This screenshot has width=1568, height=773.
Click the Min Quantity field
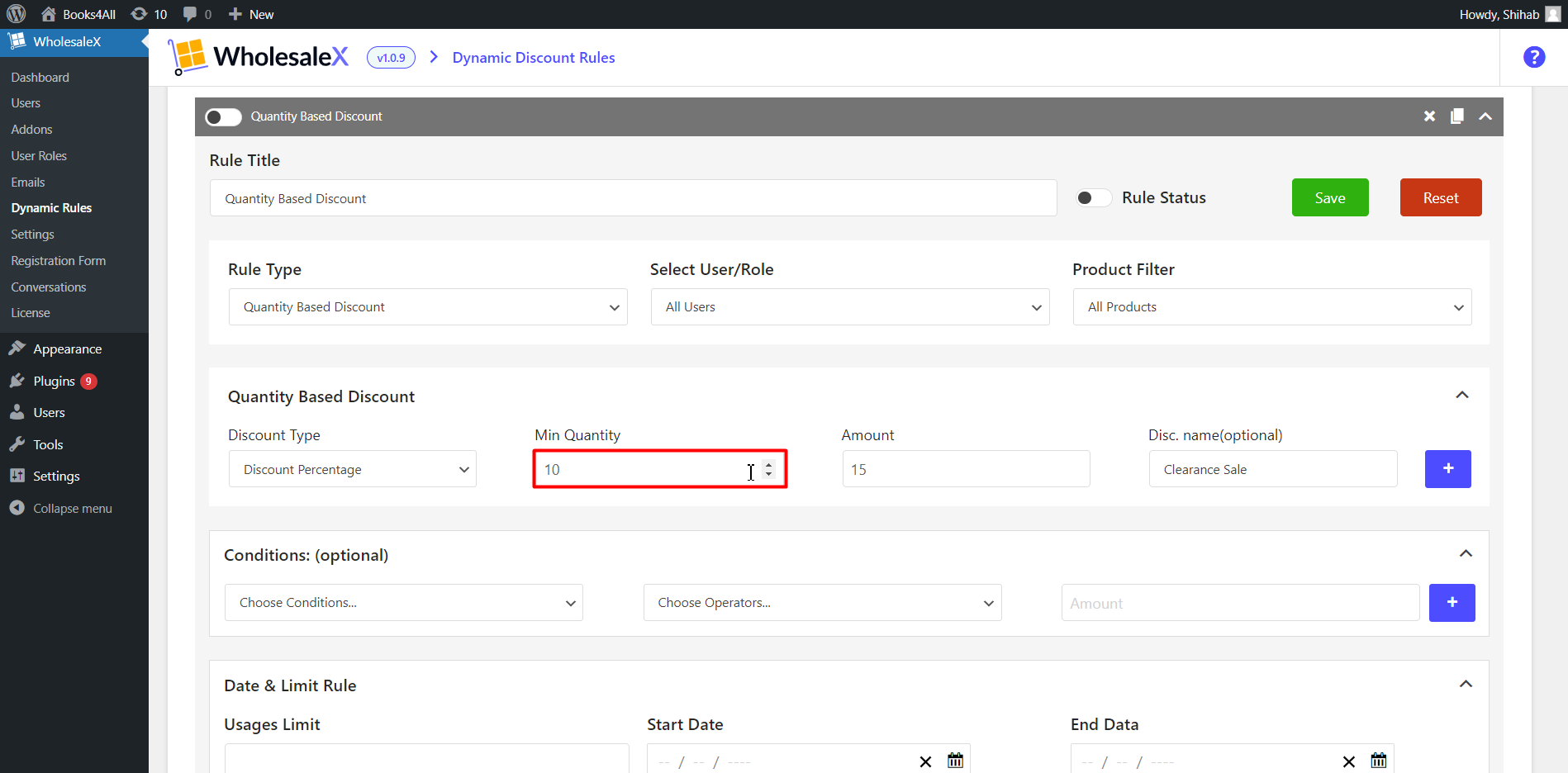(660, 469)
